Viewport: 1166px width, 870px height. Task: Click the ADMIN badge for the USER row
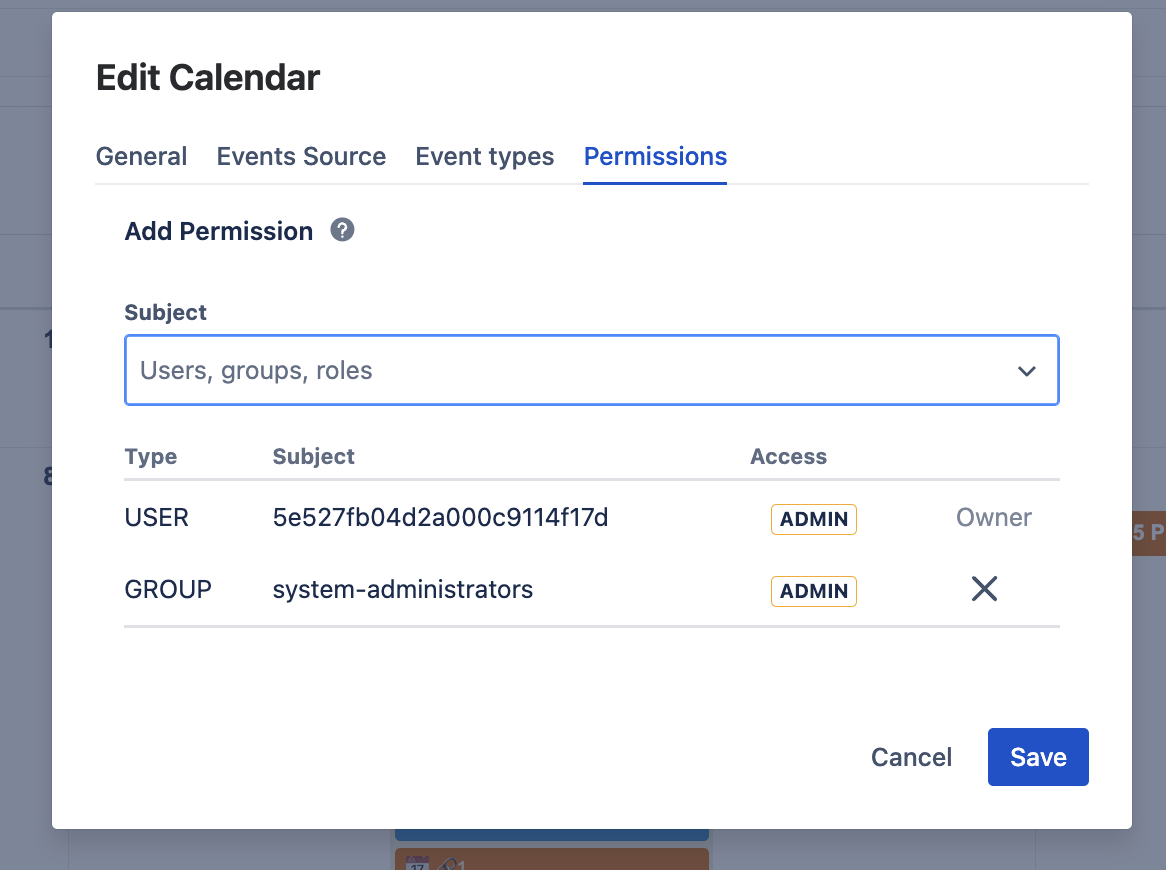point(813,519)
